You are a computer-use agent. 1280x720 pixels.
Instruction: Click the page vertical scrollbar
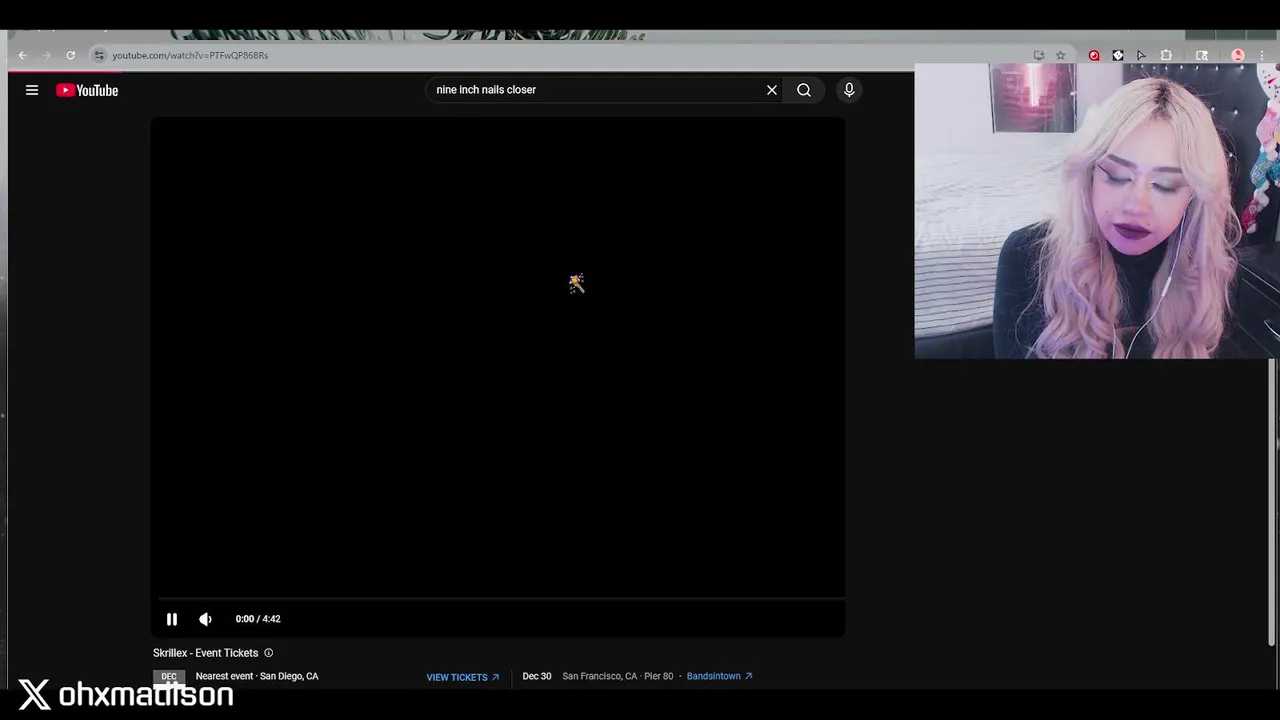pyautogui.click(x=1273, y=500)
